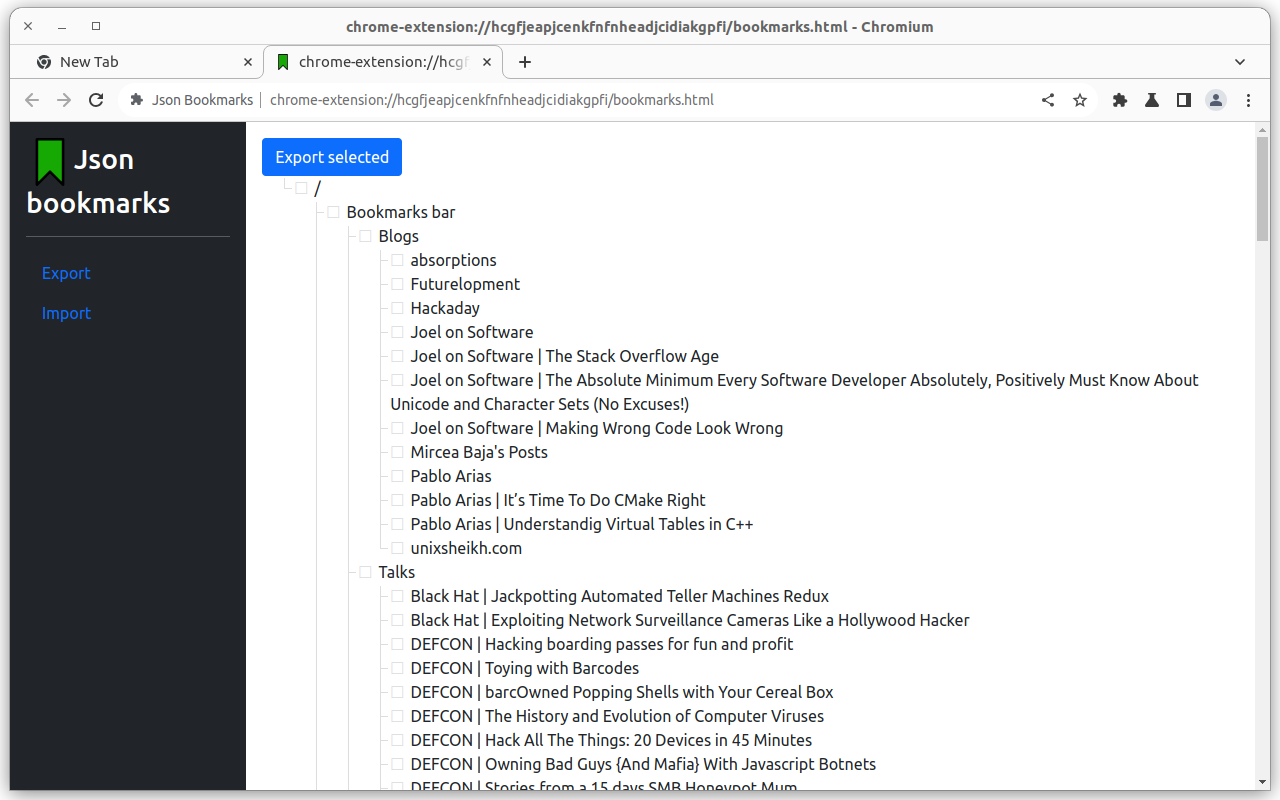Open the Import link in the sidebar
This screenshot has width=1280, height=800.
click(66, 313)
